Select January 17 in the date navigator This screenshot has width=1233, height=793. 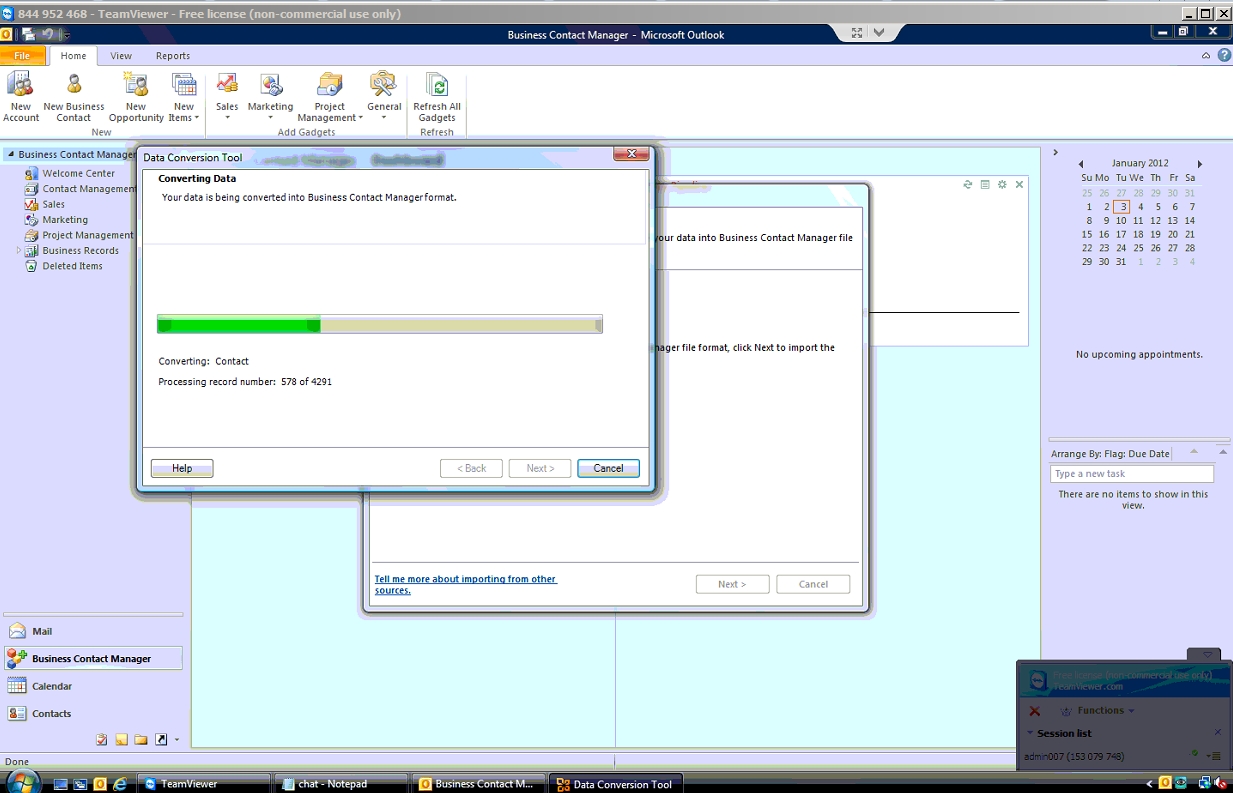[1122, 234]
